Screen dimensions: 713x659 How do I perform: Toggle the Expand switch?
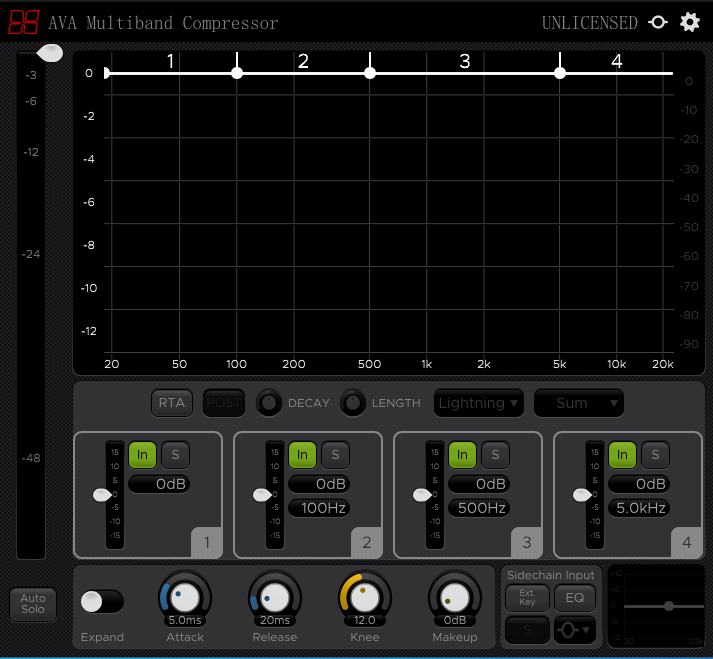point(102,602)
